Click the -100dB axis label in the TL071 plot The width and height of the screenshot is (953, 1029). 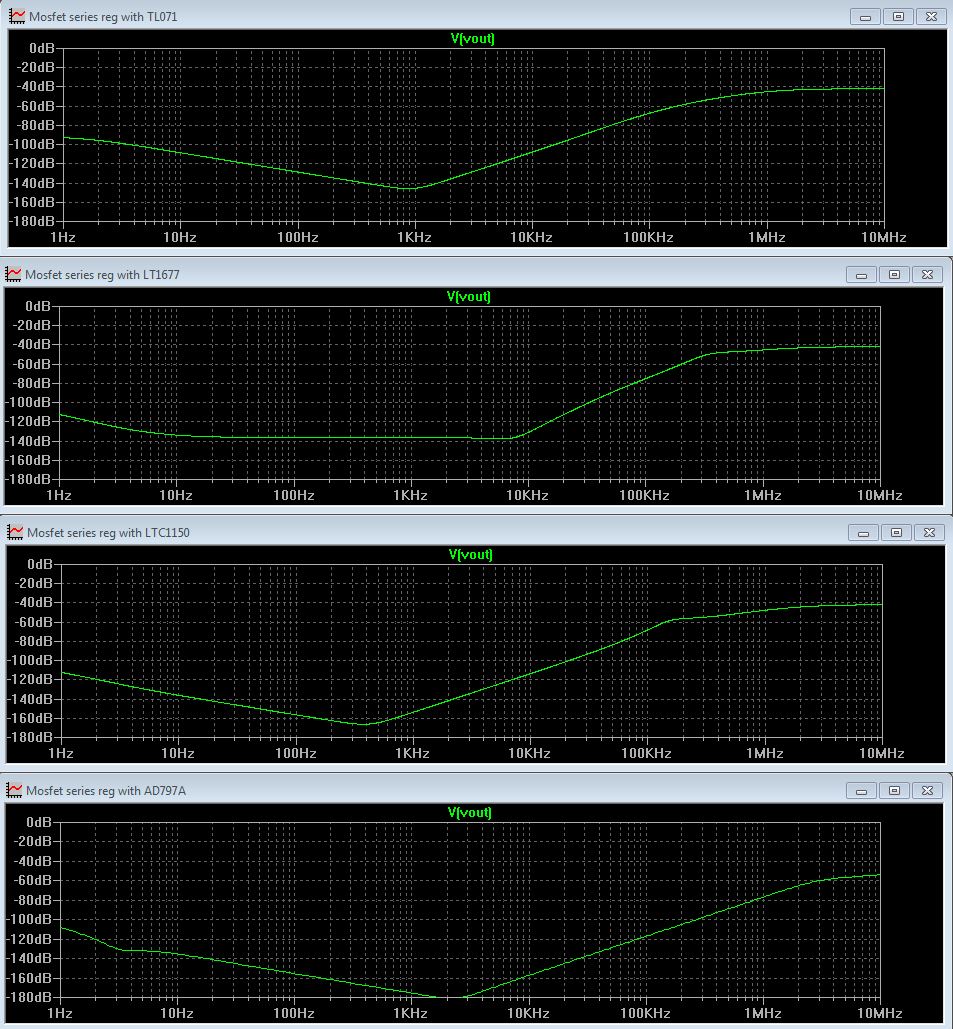[32, 144]
